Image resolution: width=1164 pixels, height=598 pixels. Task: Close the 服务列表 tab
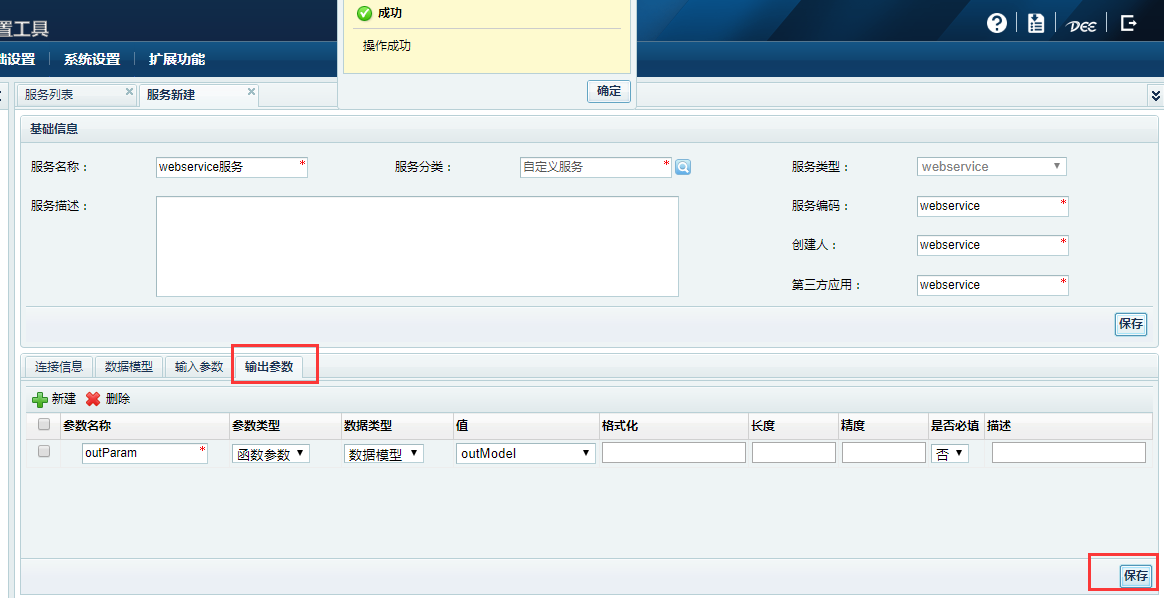point(129,92)
